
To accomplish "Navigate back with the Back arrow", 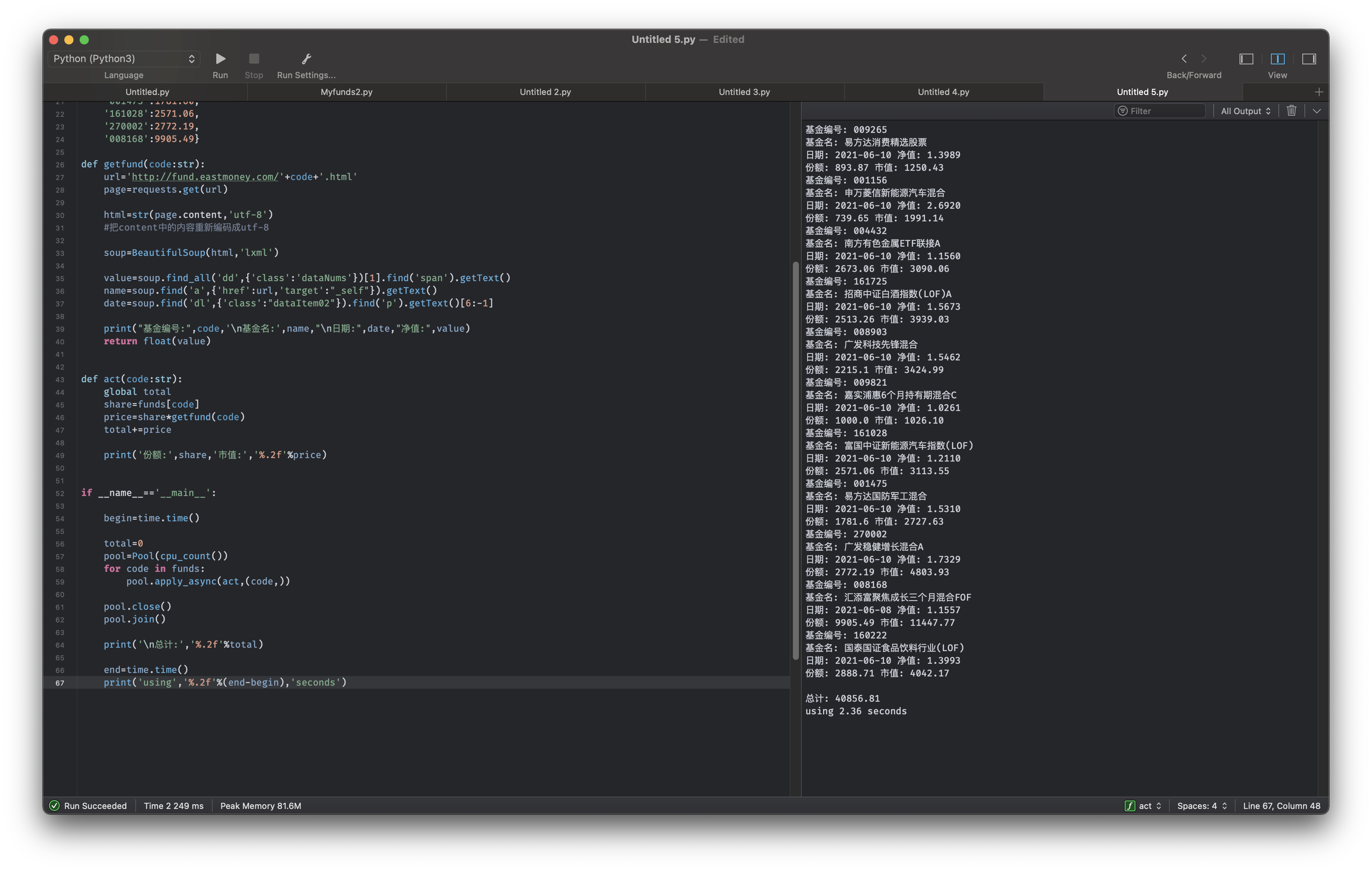I will point(1184,59).
